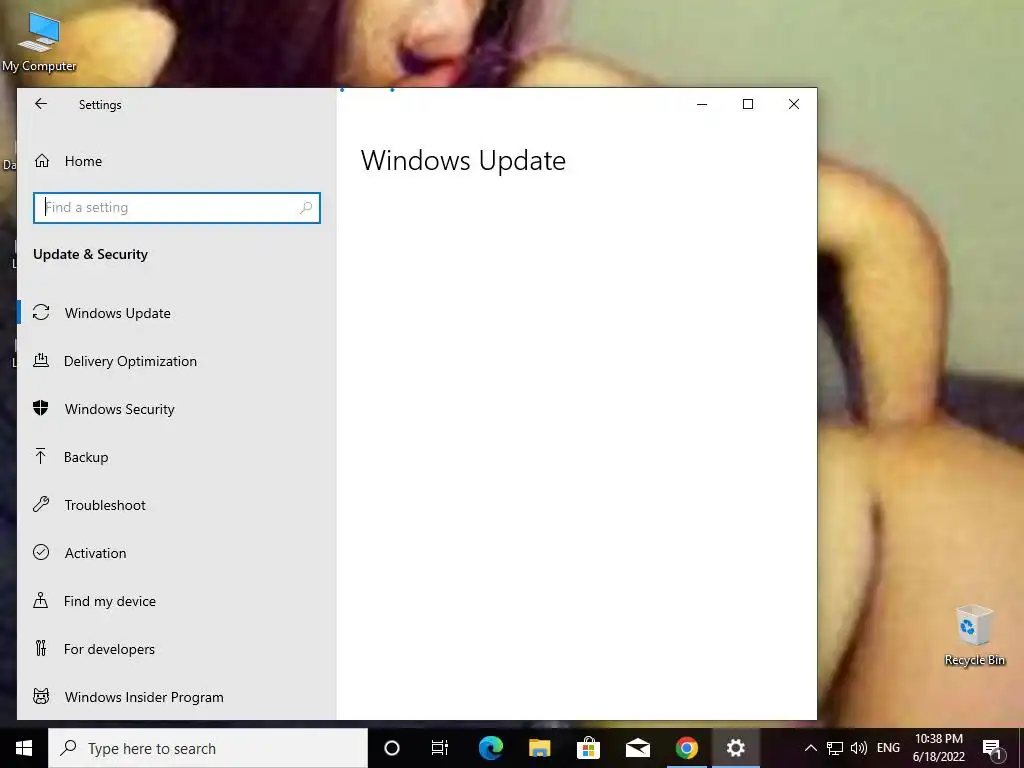The height and width of the screenshot is (768, 1024).
Task: Click the Find a setting search field
Action: point(176,208)
